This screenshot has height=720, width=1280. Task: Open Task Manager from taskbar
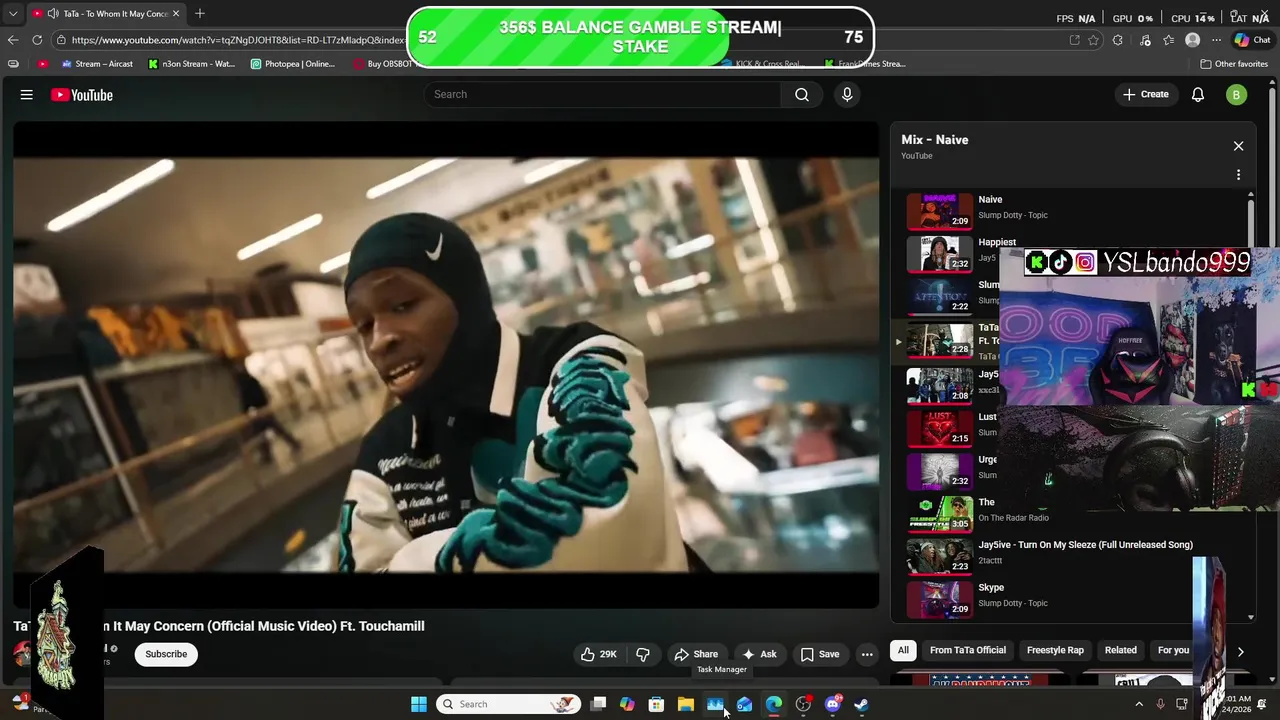[x=715, y=704]
